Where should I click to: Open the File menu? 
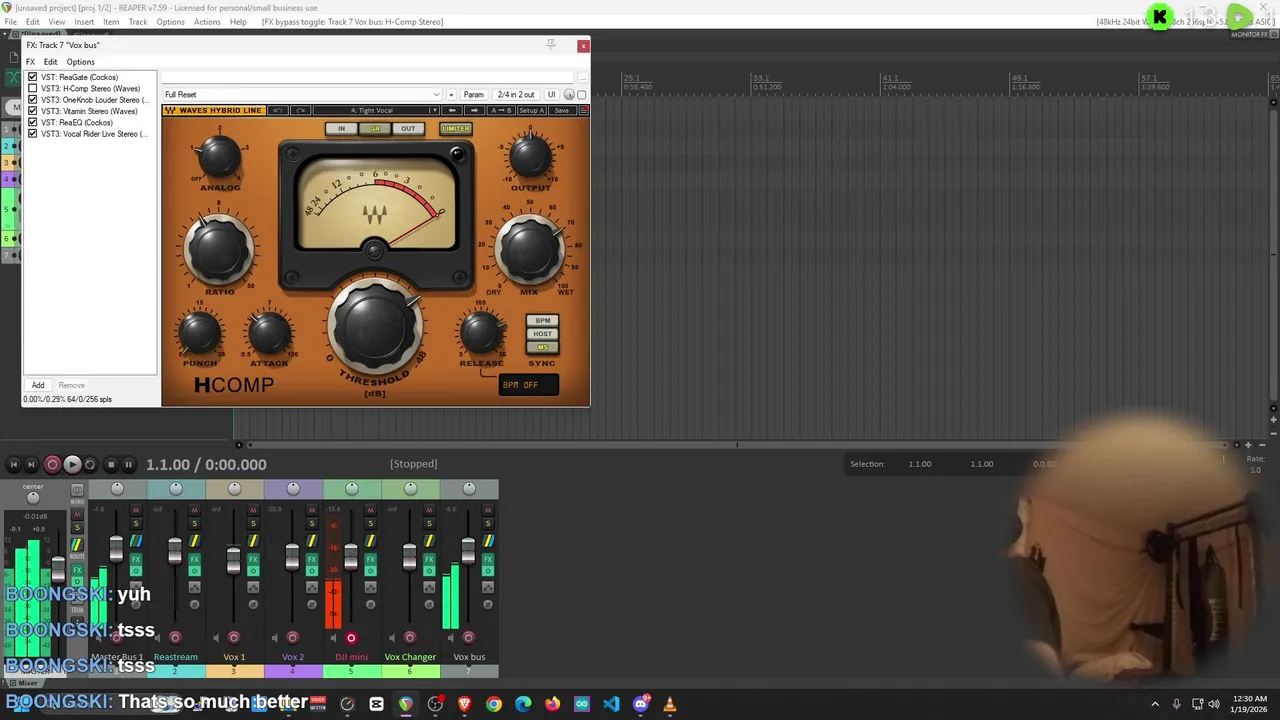[10, 22]
